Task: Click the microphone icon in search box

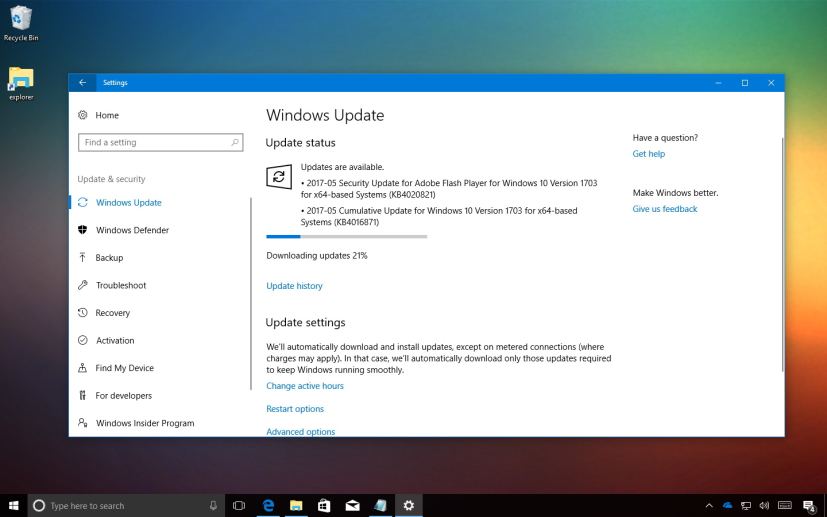Action: coord(213,506)
